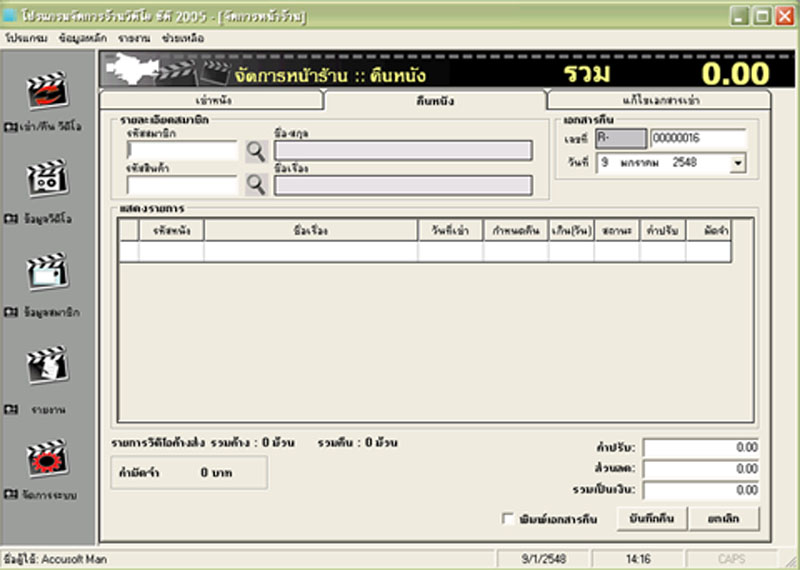Click the บันทึกคืน save button
800x570 pixels.
(652, 519)
